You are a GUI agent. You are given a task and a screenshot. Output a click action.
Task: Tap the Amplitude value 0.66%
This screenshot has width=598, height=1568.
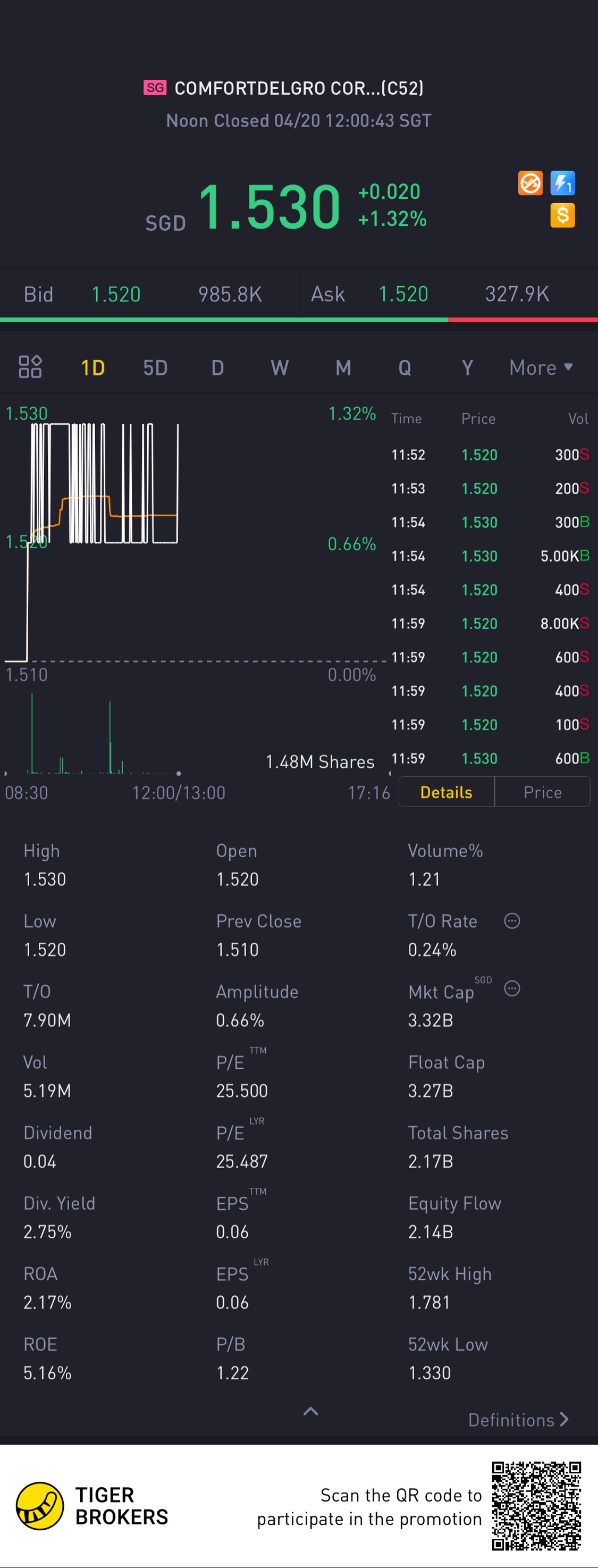240,1021
